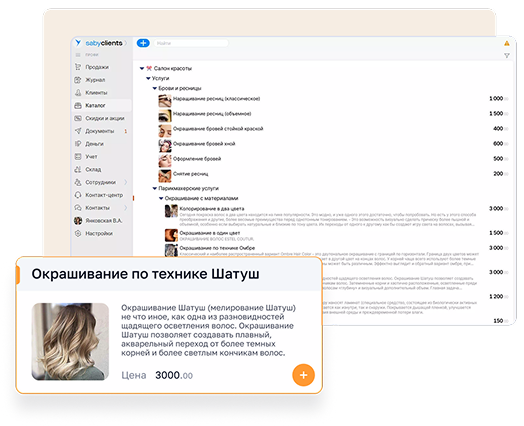Open Окрашивание по технике Омбре item
The width and height of the screenshot is (524, 426).
(217, 248)
